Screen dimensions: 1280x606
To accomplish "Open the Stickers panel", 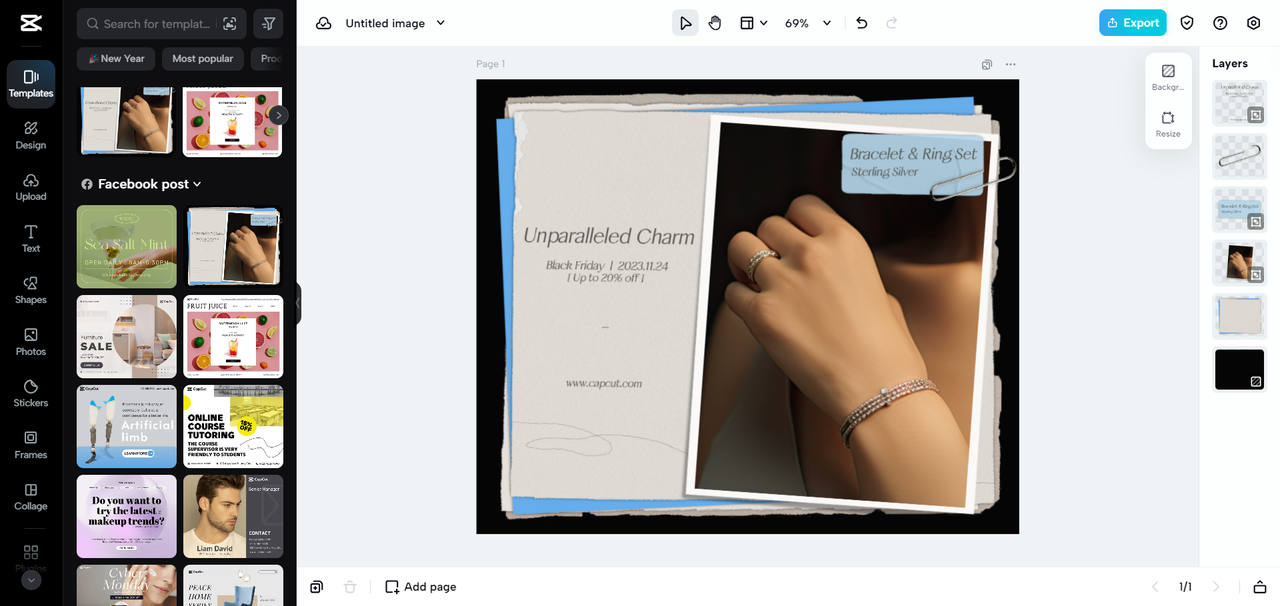I will [31, 394].
